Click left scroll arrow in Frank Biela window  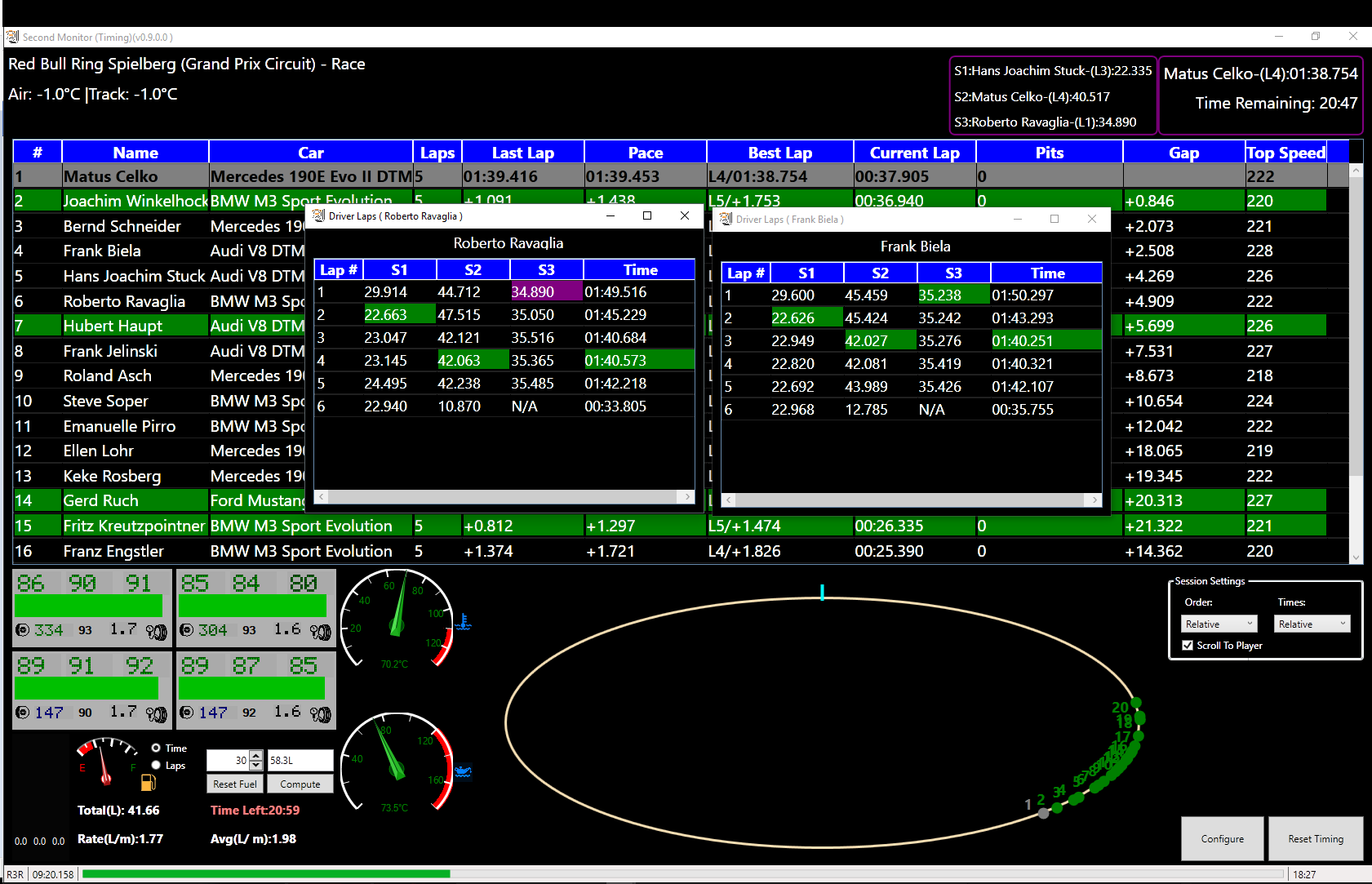(729, 500)
